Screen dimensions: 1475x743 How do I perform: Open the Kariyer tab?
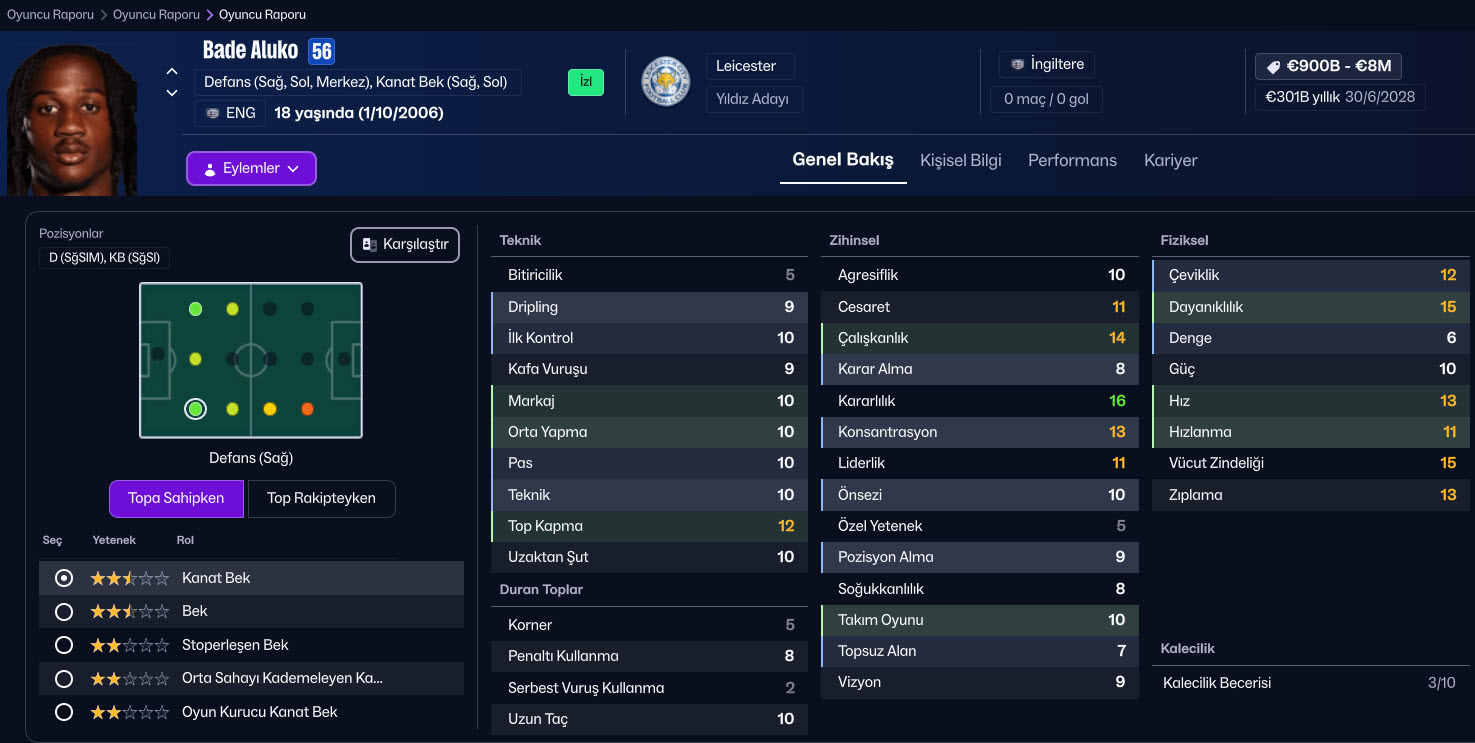click(x=1170, y=160)
